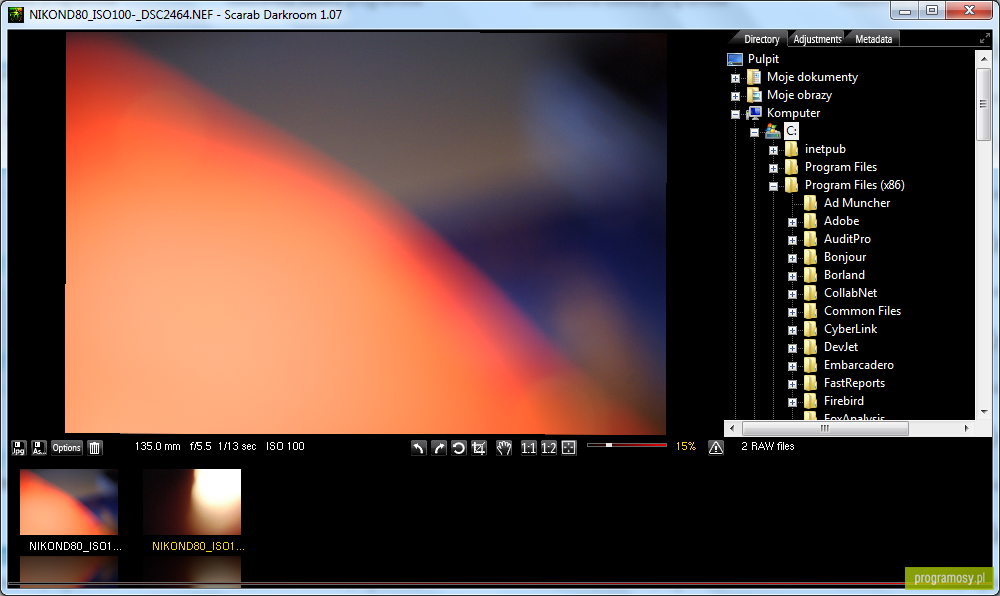Expand the Adobe folder
The width and height of the screenshot is (1000, 596).
[x=792, y=222]
